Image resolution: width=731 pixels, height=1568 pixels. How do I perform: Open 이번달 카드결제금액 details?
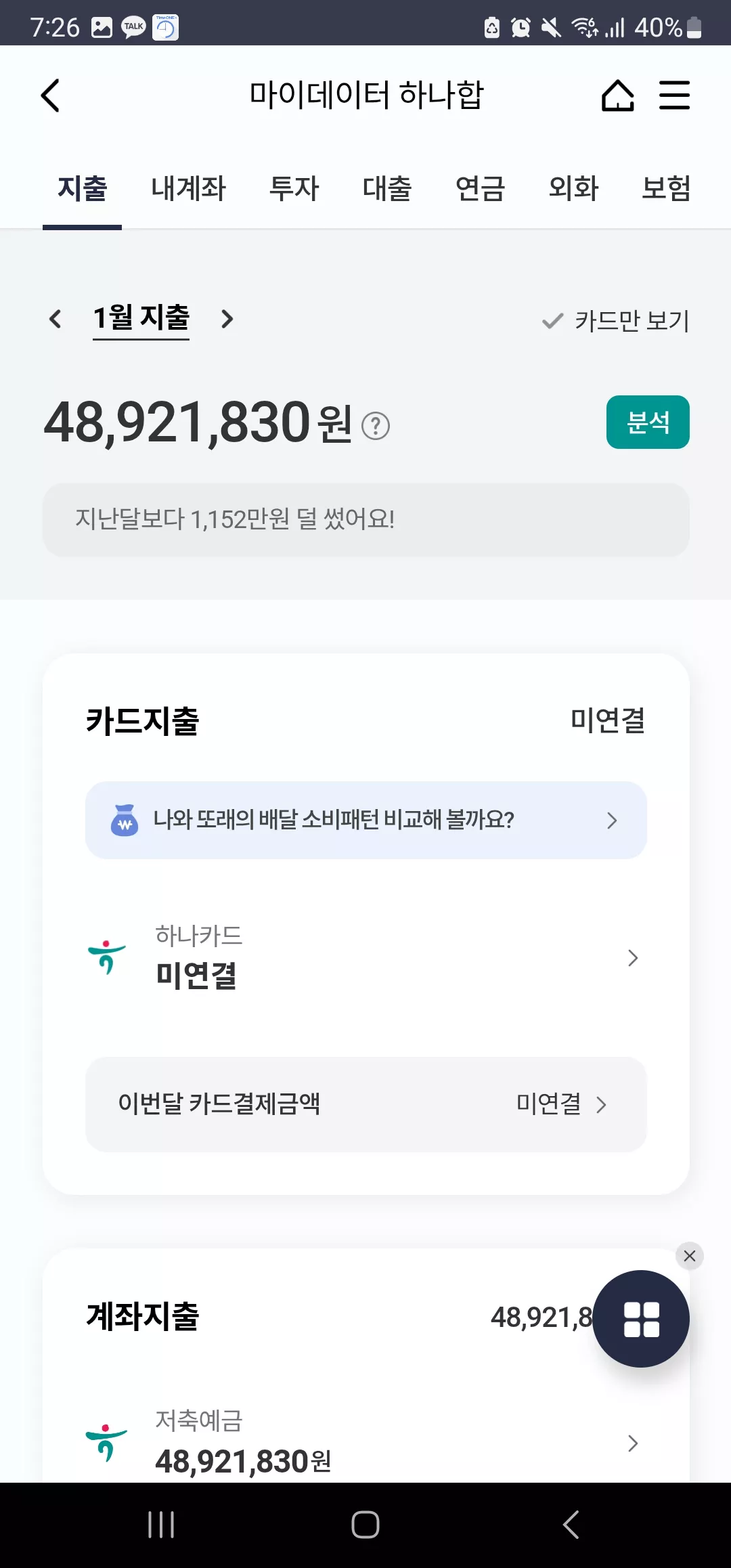click(366, 1104)
